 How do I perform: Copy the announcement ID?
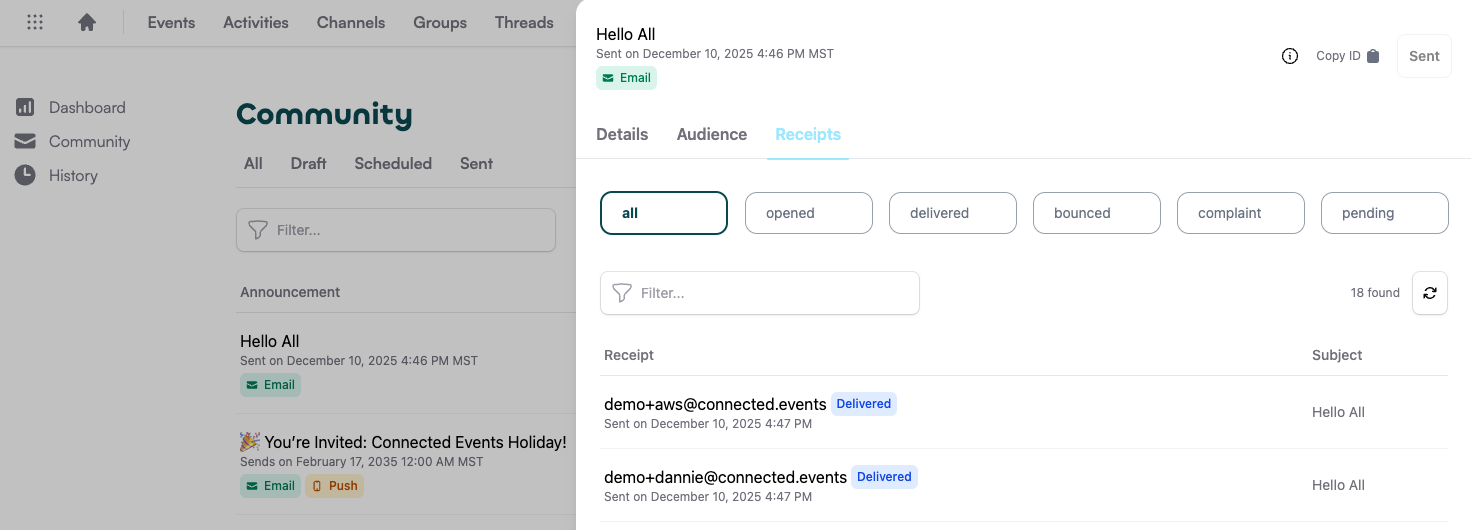coord(1347,56)
